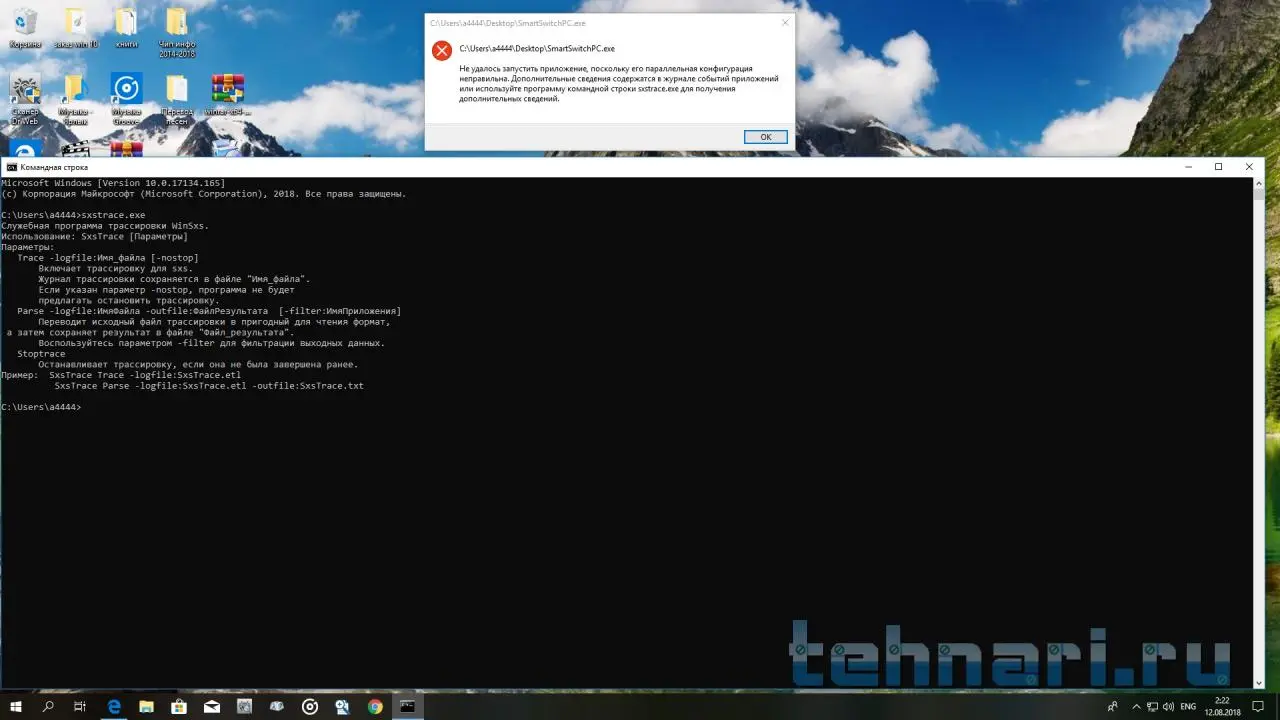The height and width of the screenshot is (720, 1280).
Task: Open Groove Music from the taskbar
Action: (x=310, y=706)
